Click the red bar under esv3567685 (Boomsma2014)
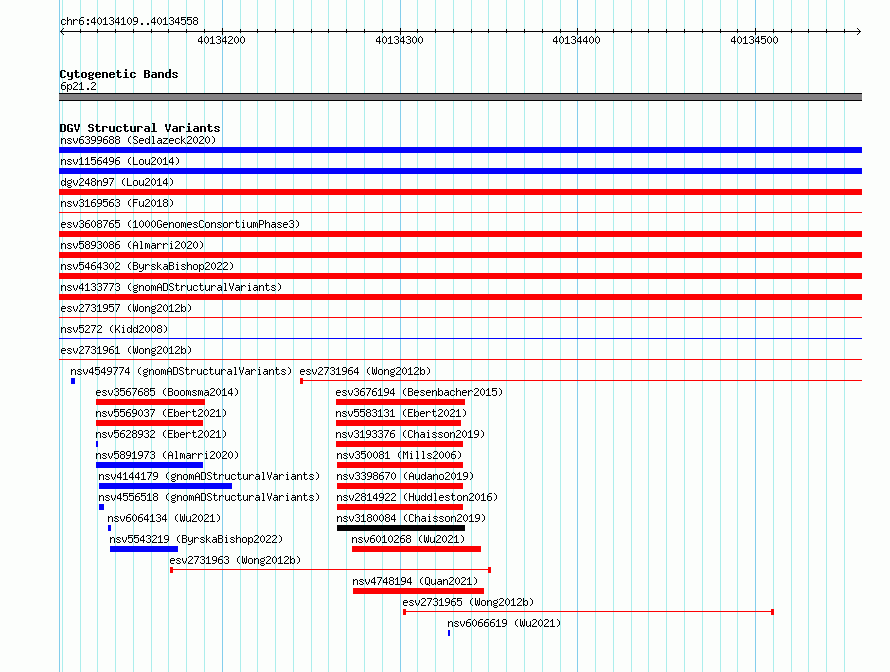Viewport: 890px width, 672px height. coord(150,402)
